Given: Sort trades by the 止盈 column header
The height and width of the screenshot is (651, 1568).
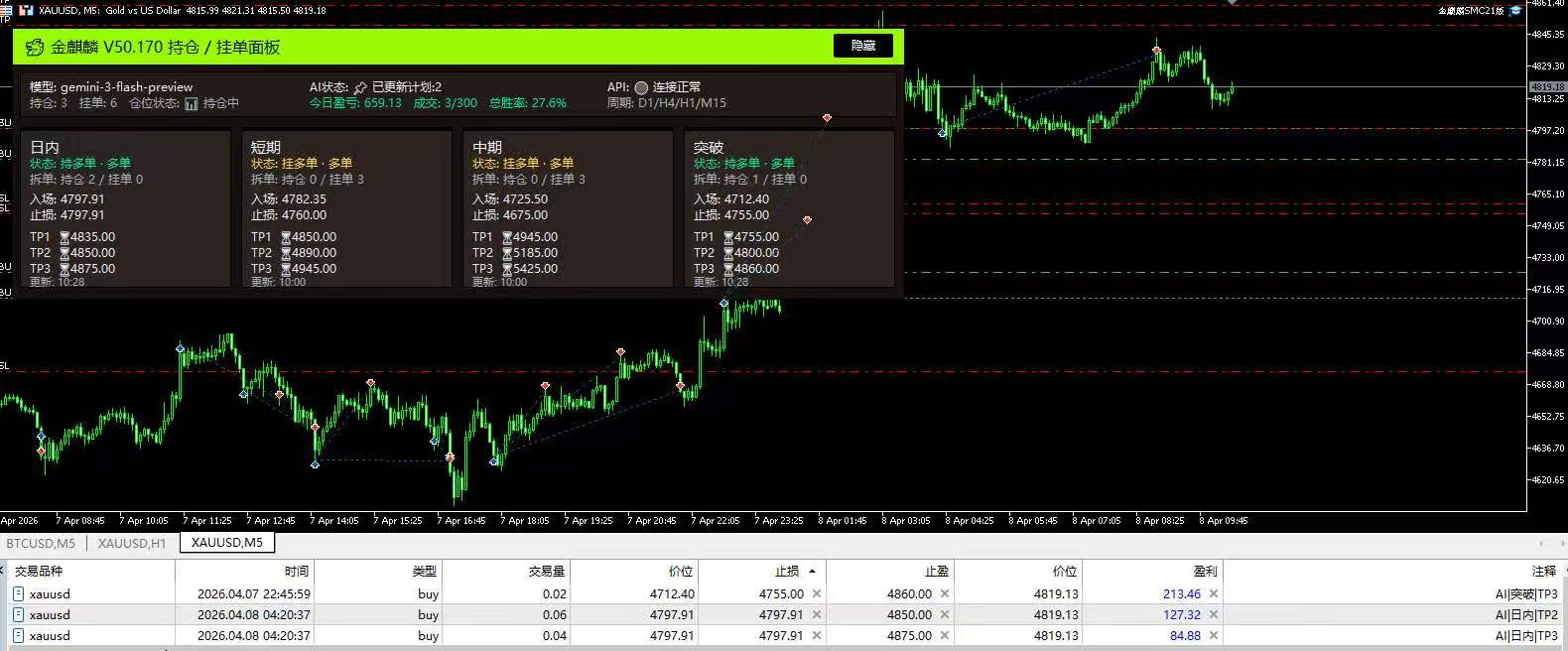Looking at the screenshot, I should 890,571.
